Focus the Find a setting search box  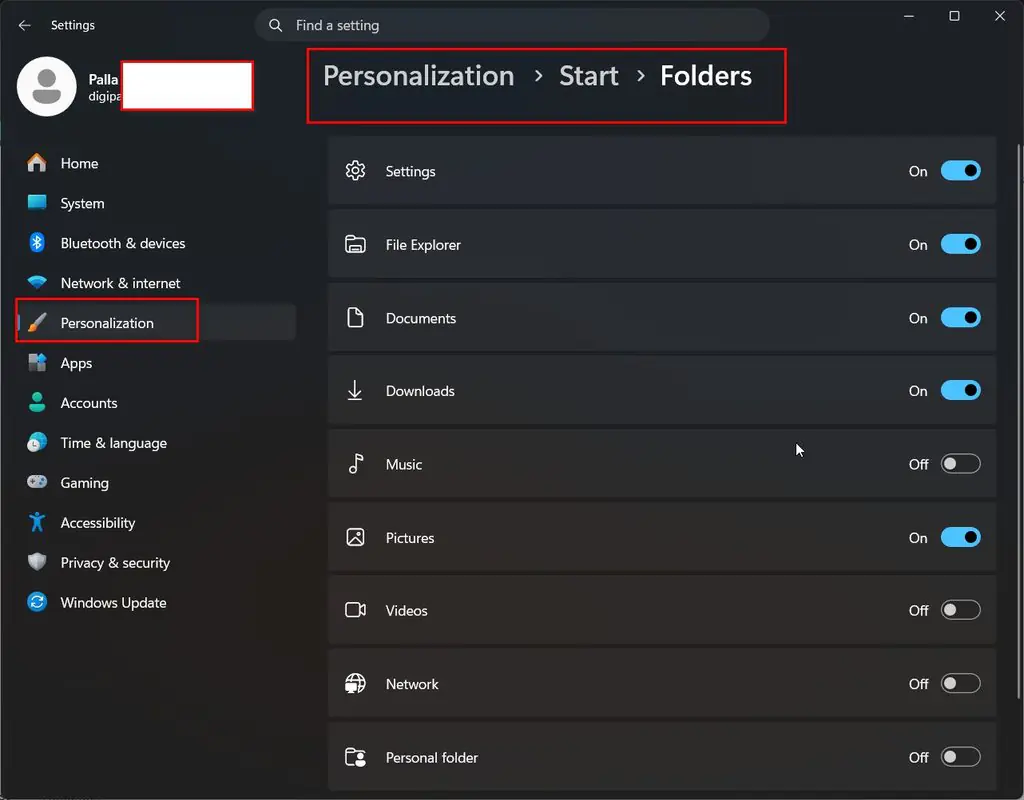[x=512, y=25]
